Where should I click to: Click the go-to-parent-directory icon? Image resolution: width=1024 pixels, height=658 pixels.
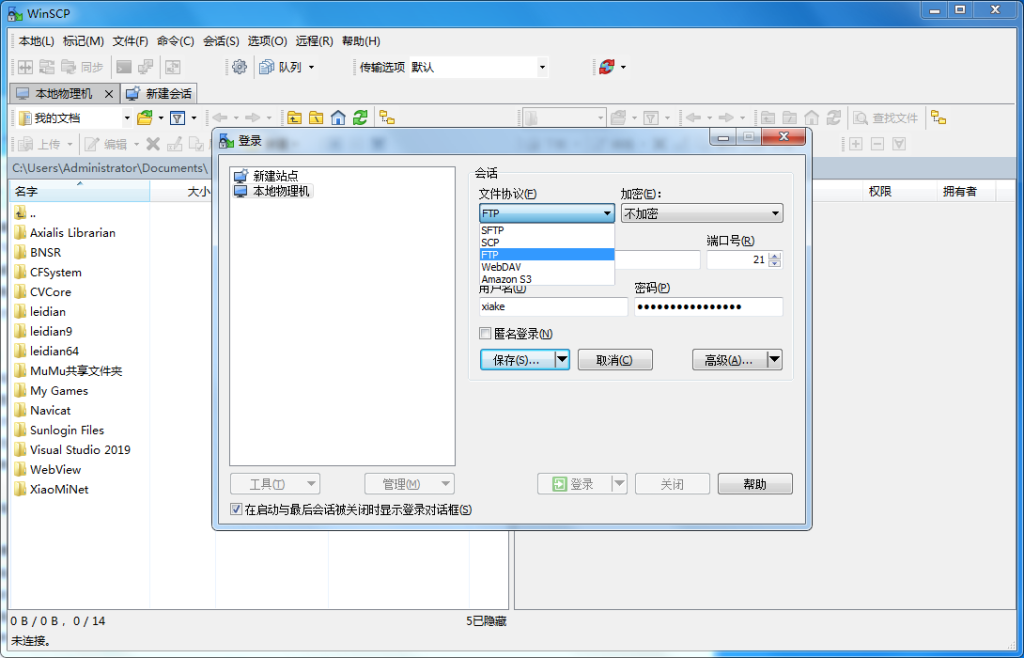pos(296,118)
